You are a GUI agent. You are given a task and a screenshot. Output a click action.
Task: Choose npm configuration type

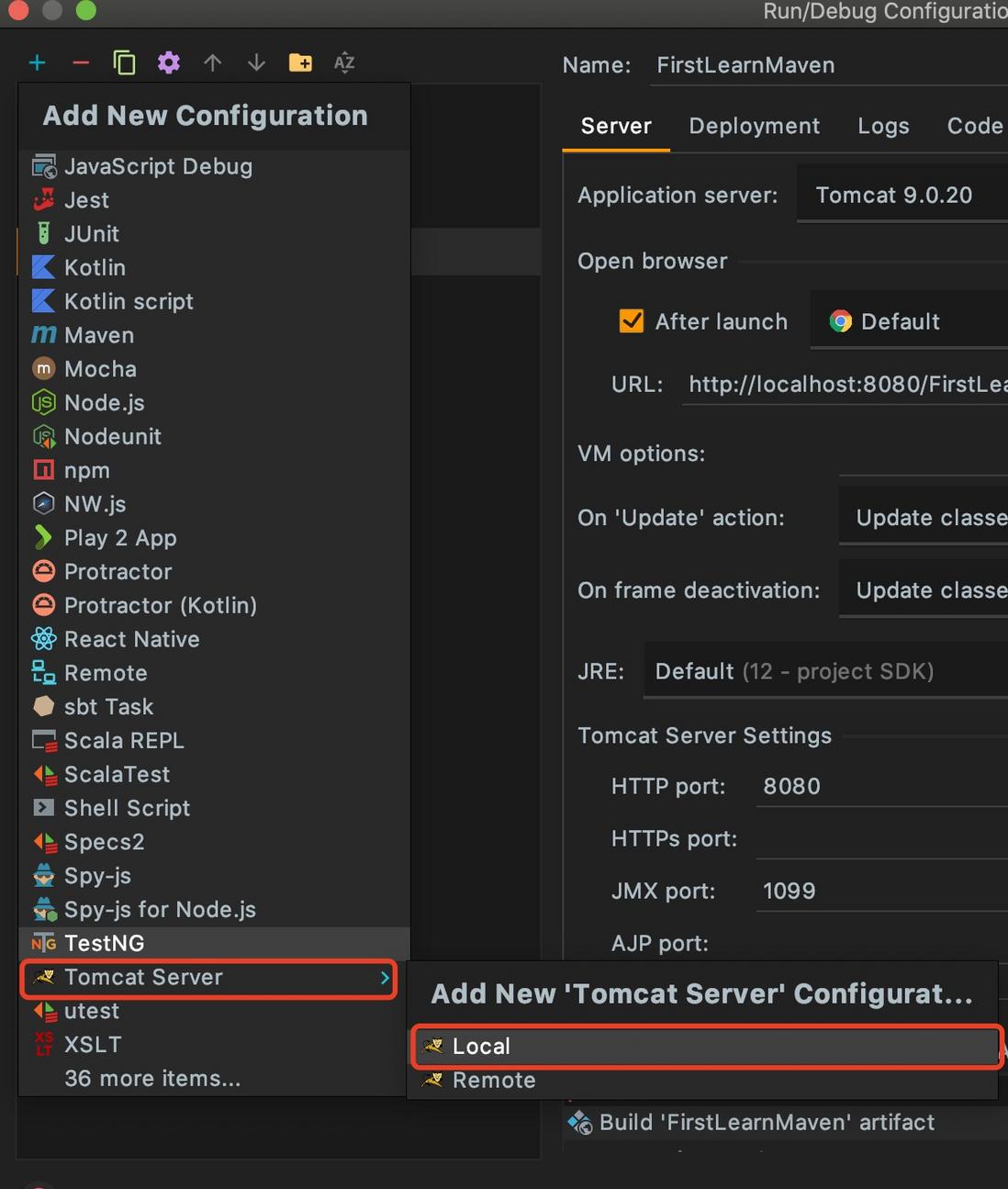click(214, 470)
